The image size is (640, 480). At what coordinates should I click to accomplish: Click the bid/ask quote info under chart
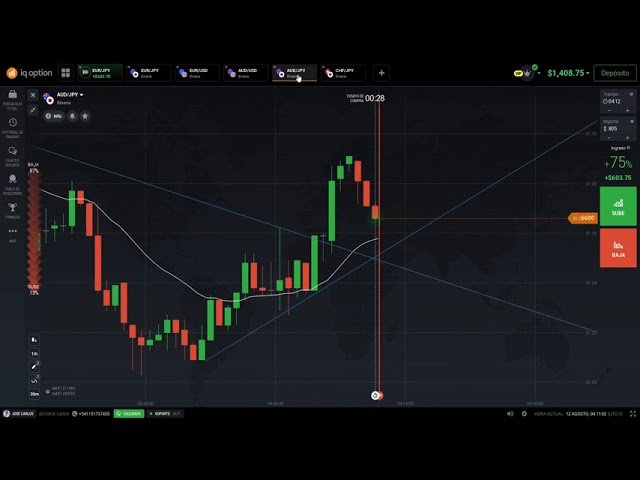coord(60,391)
